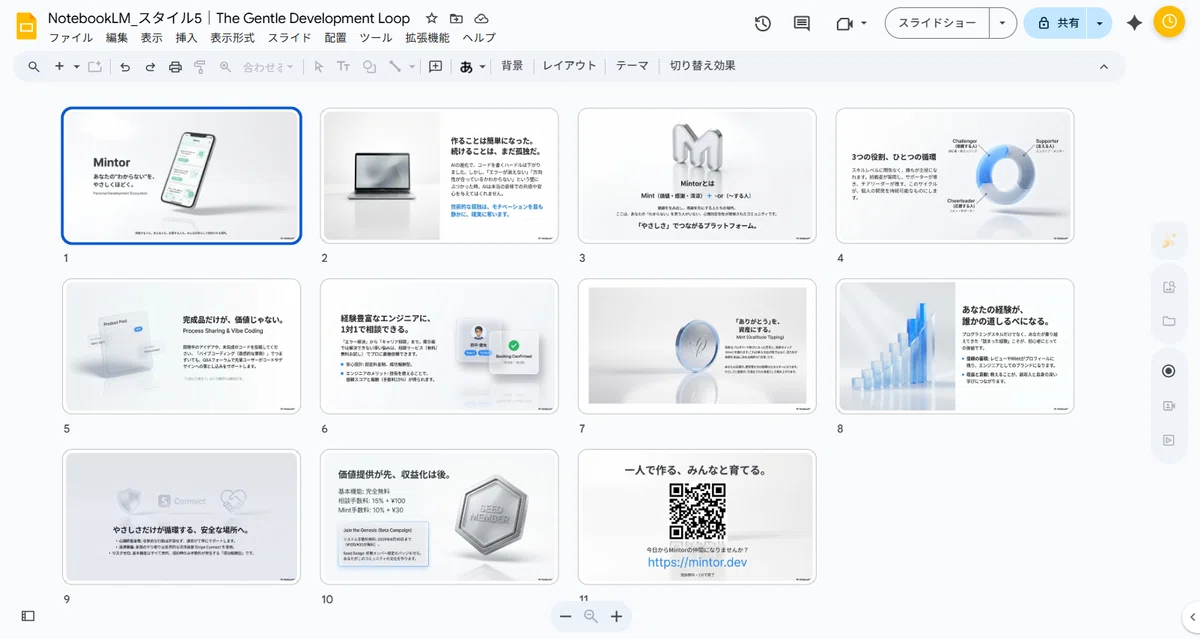
Task: Open the speaker video side icon
Action: pos(1168,405)
